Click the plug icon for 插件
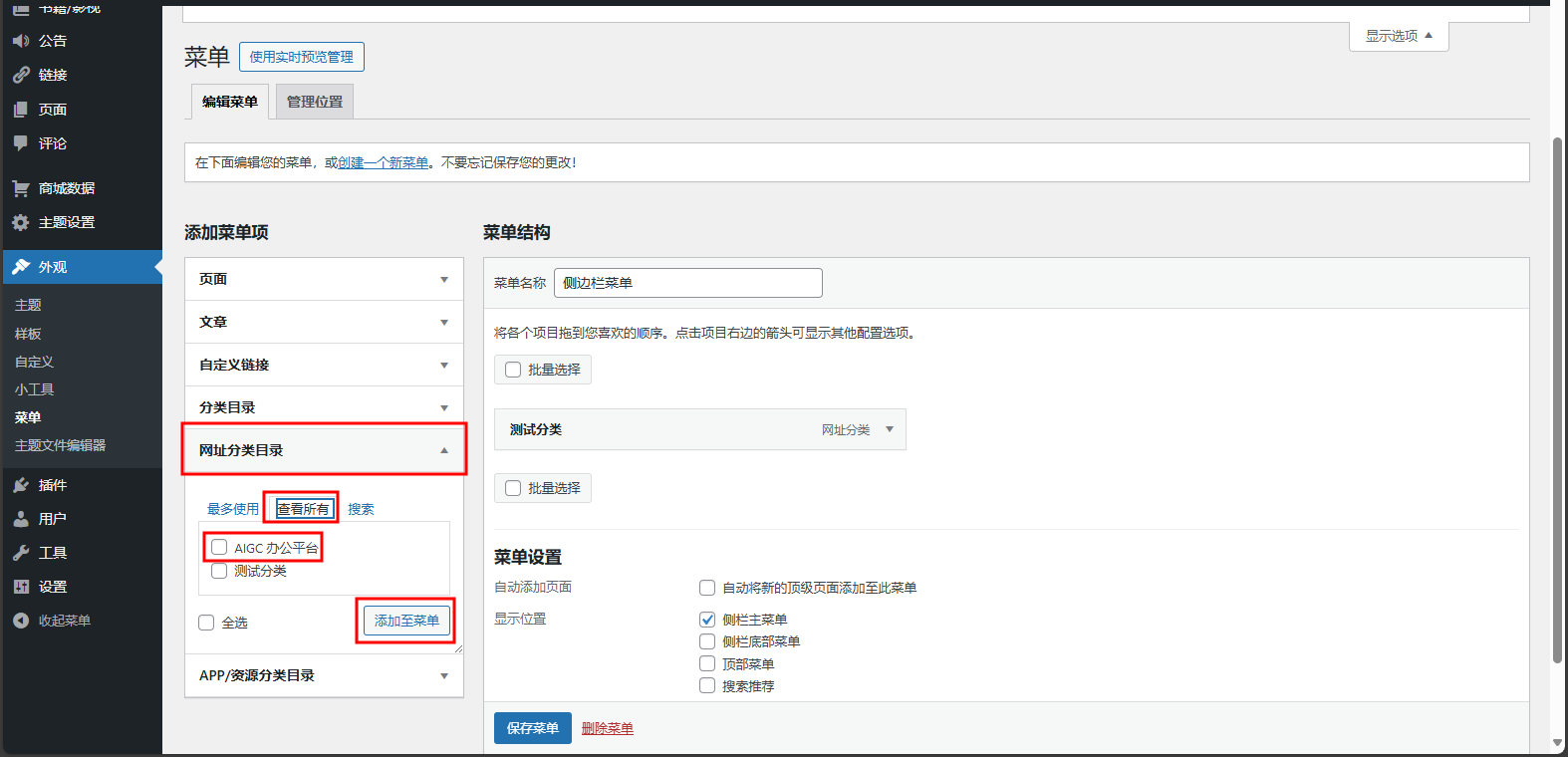The width and height of the screenshot is (1568, 757). 21,485
